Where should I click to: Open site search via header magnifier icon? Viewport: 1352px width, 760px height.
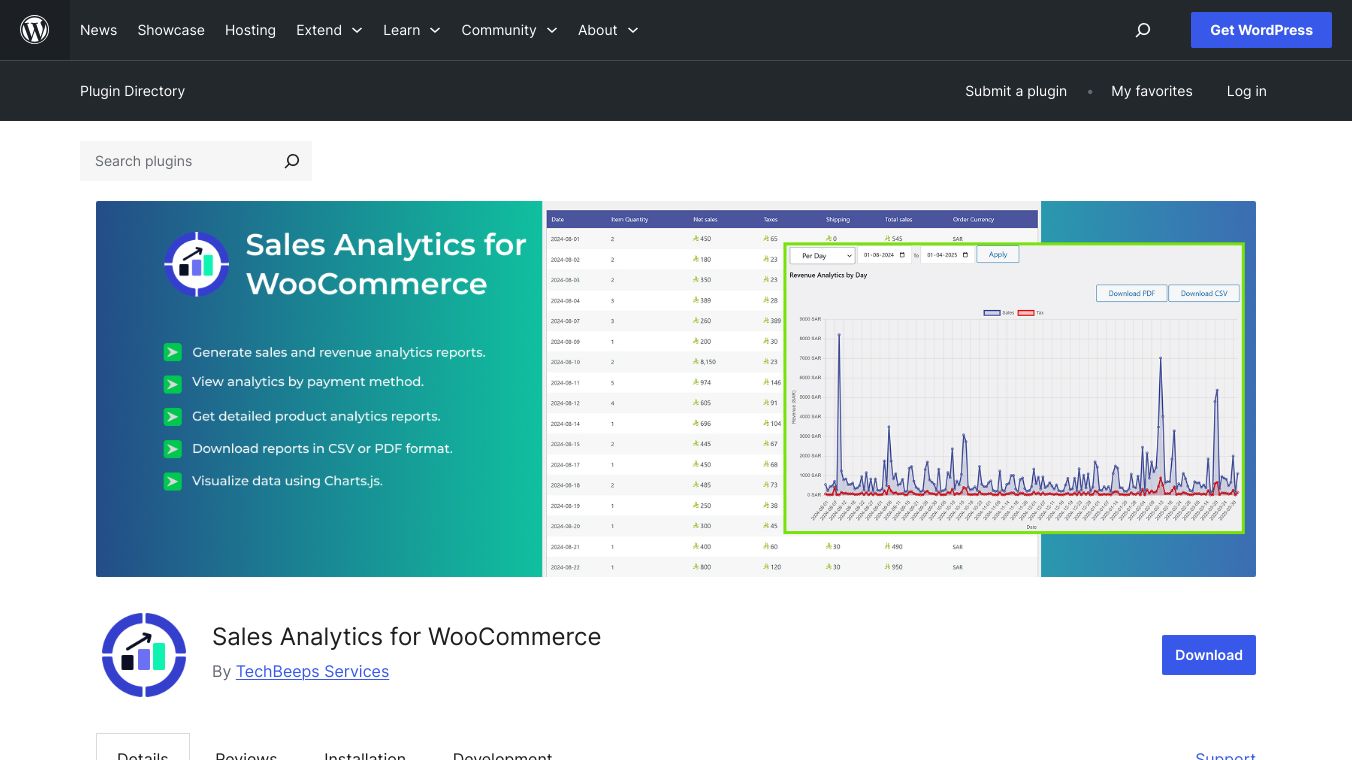point(1143,30)
